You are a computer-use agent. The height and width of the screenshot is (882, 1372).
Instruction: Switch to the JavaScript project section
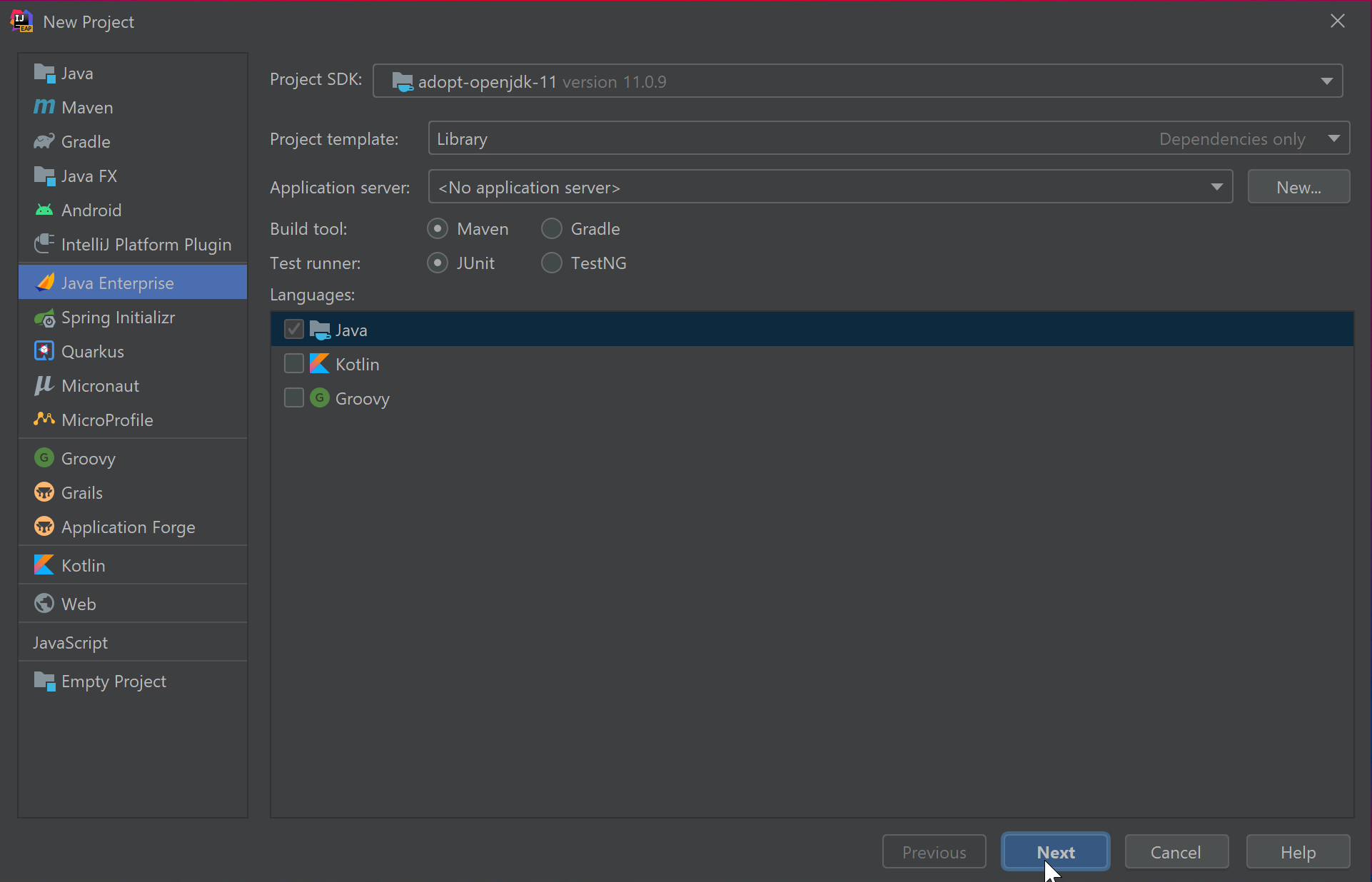point(70,642)
